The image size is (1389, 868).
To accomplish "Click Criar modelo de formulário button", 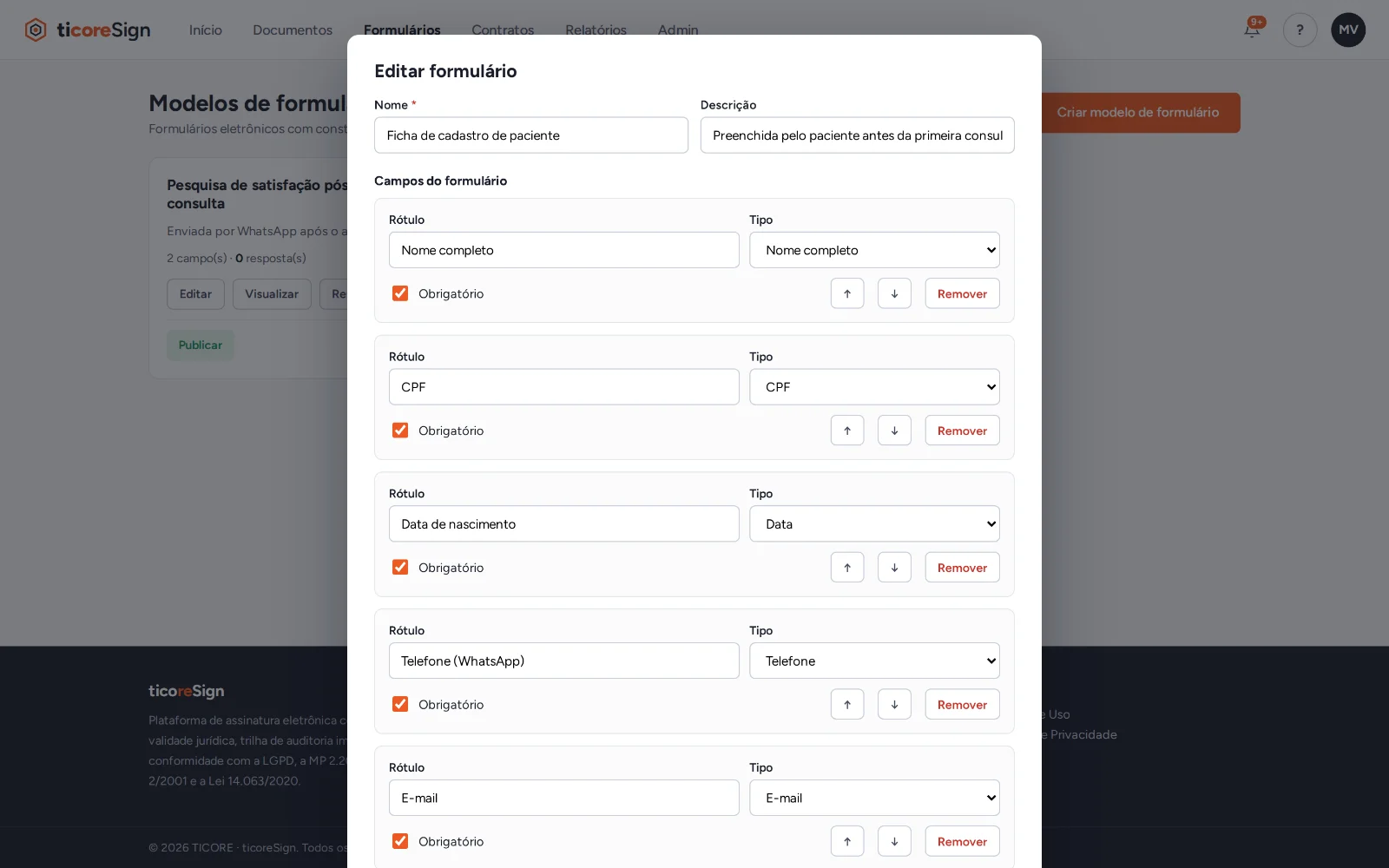I will point(1140,113).
